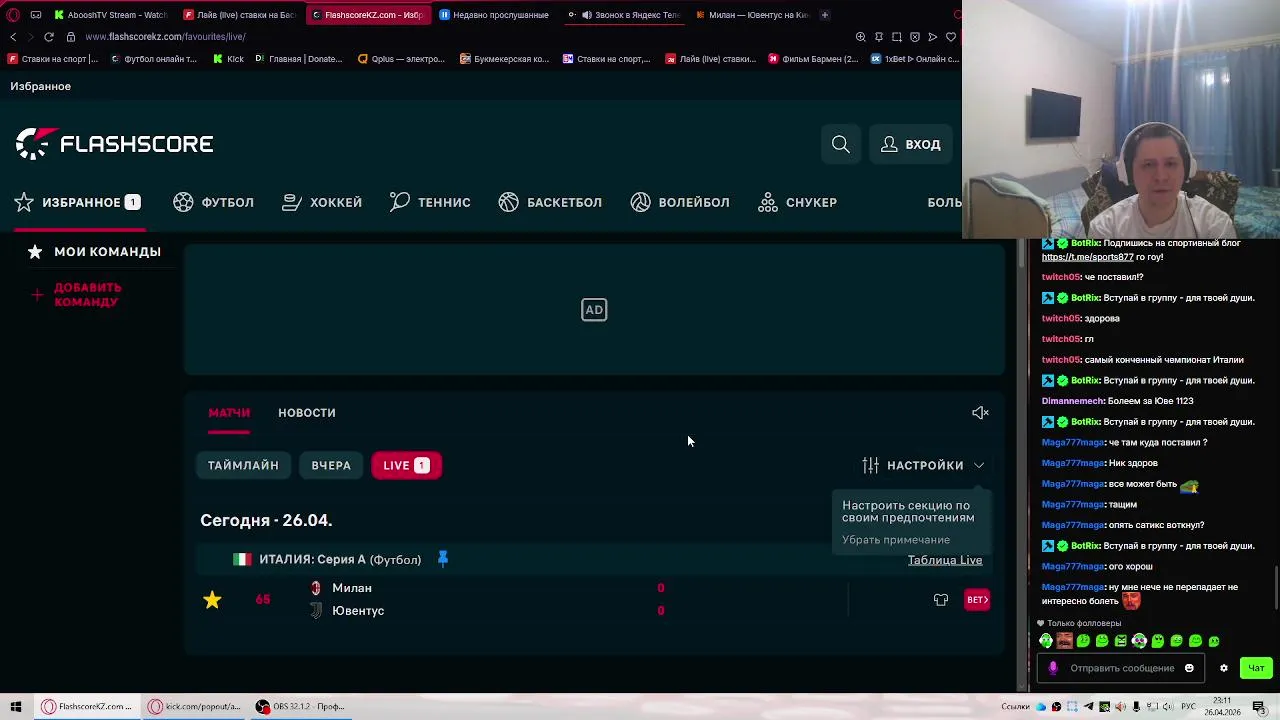Screen dimensions: 1280x720
Task: Open Милан team row
Action: coord(352,588)
